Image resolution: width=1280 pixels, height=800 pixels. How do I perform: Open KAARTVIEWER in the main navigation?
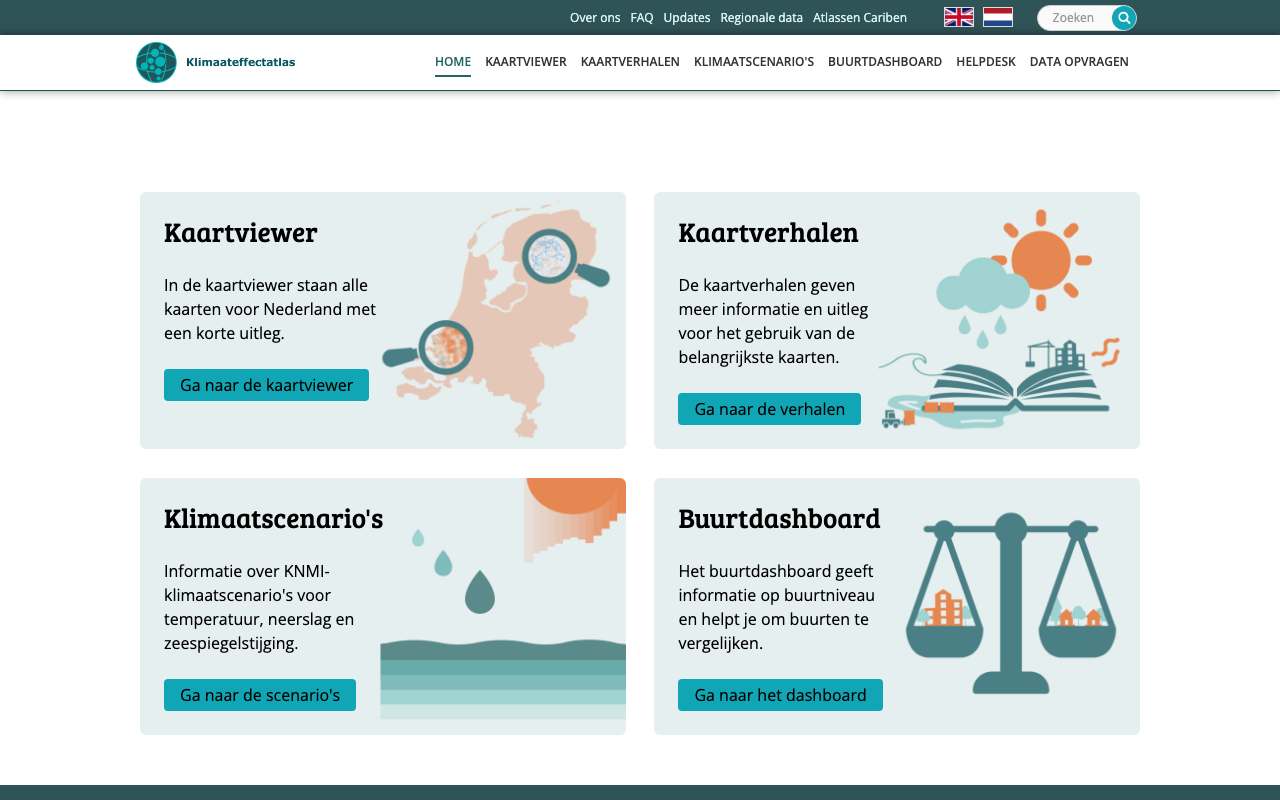(526, 62)
